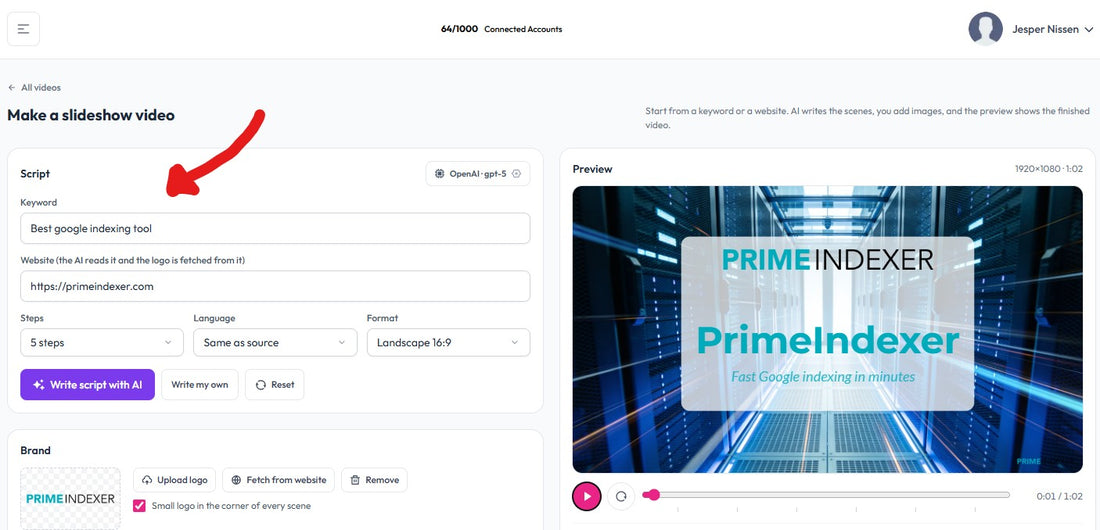This screenshot has width=1100, height=530.
Task: Click the settings gear beside gpt-5
Action: click(517, 173)
